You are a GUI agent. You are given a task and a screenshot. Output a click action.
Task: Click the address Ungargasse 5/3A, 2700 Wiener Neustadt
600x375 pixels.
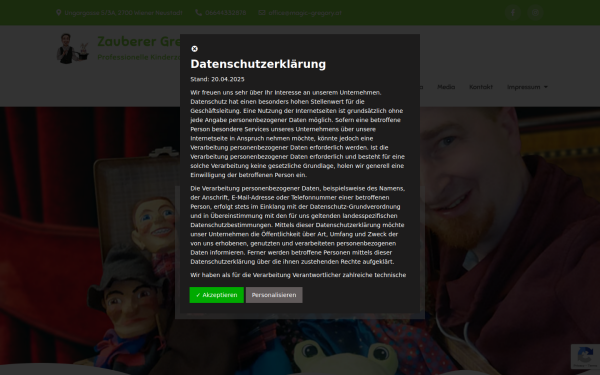point(123,13)
